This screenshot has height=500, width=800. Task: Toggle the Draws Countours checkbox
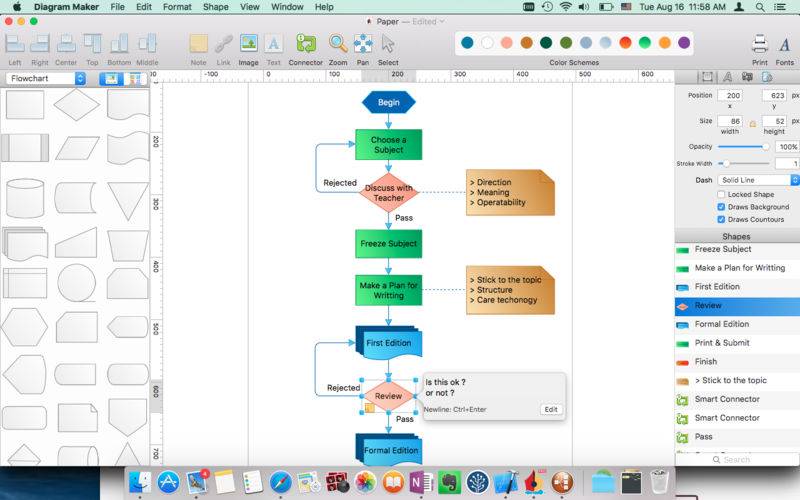[721, 219]
